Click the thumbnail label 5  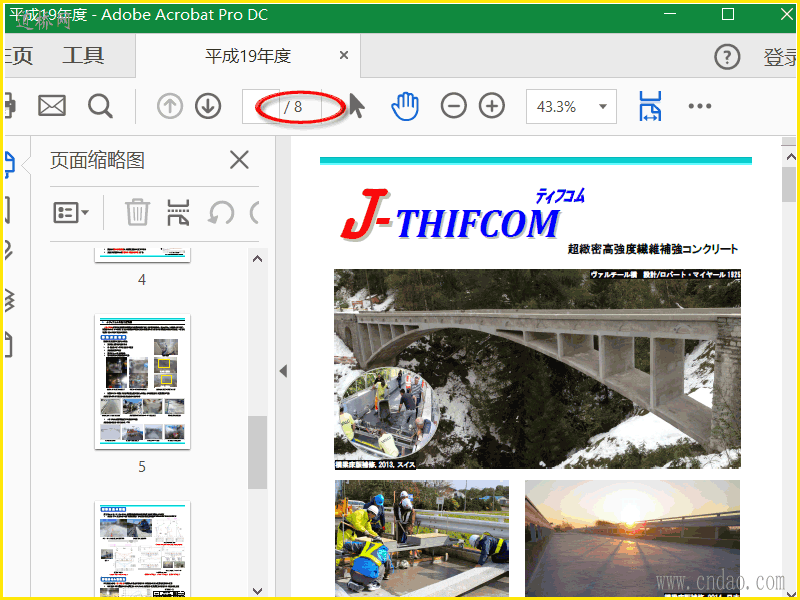pos(142,466)
